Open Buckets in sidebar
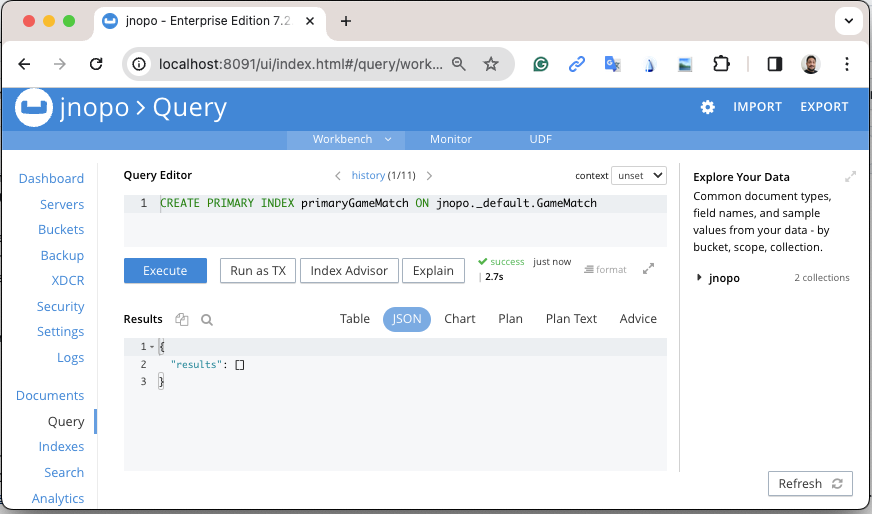The height and width of the screenshot is (514, 872). click(x=61, y=230)
